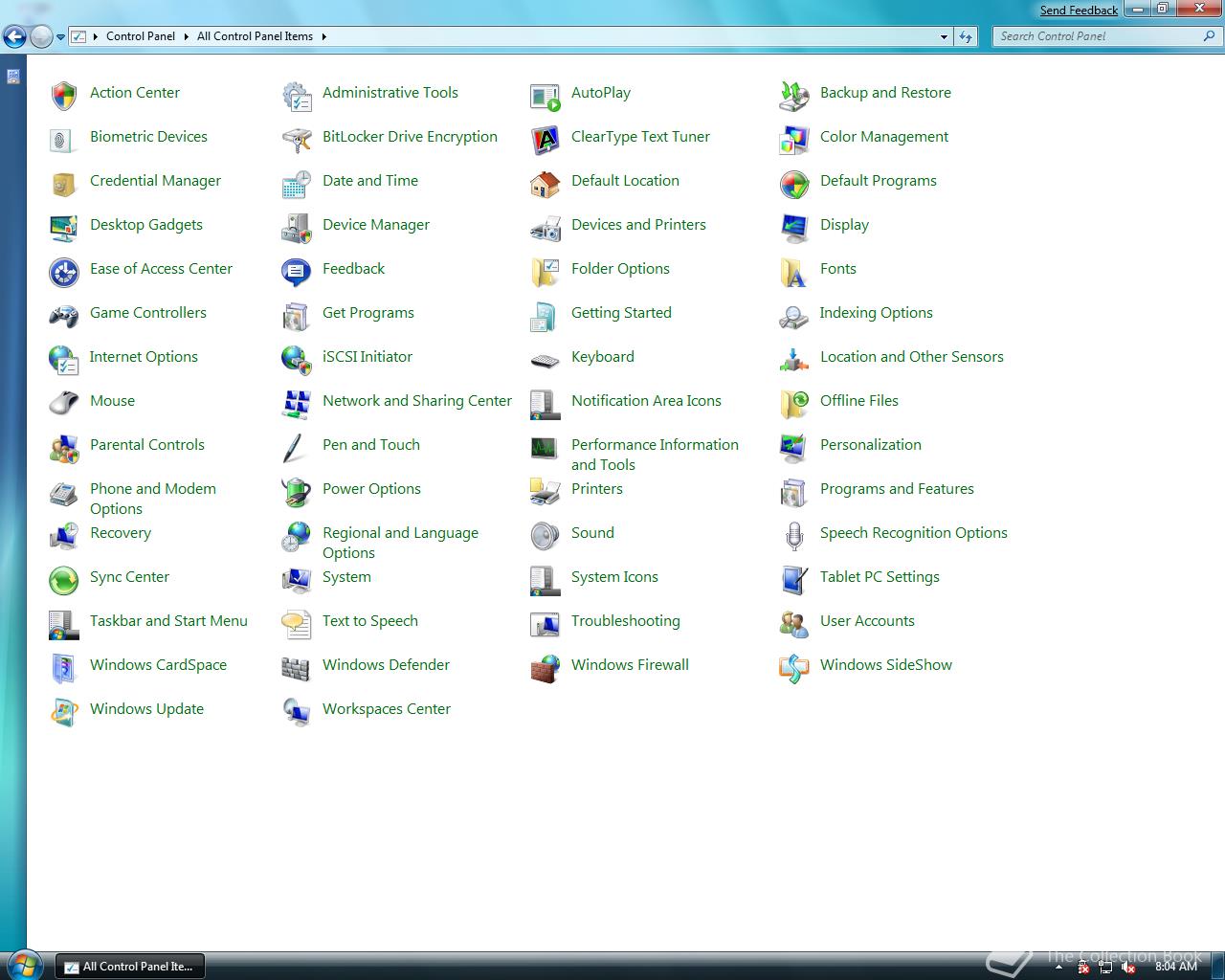The height and width of the screenshot is (980, 1225).
Task: Click the Action Center flag tray icon
Action: (x=1083, y=968)
